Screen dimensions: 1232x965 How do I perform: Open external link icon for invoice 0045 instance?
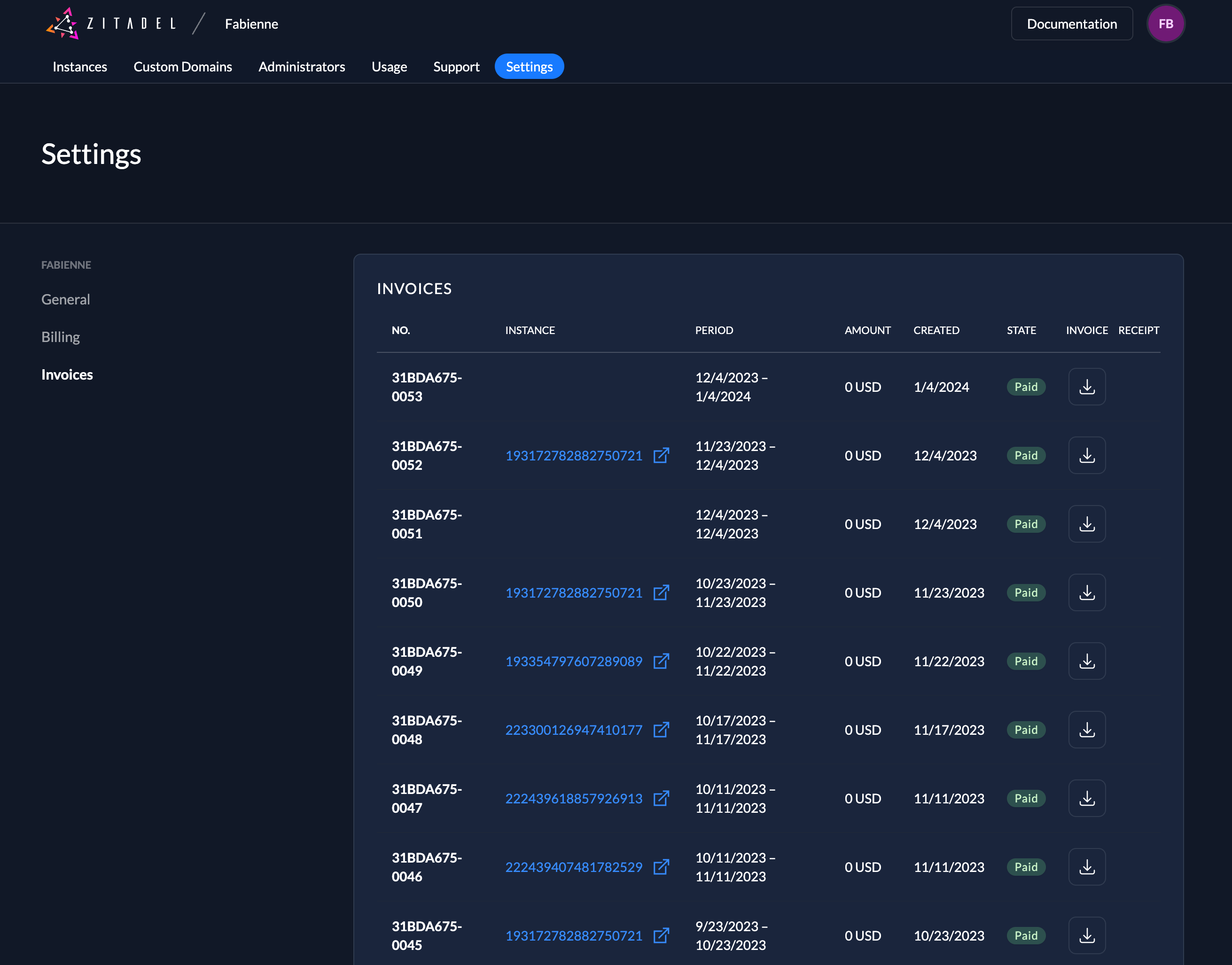pyautogui.click(x=661, y=935)
